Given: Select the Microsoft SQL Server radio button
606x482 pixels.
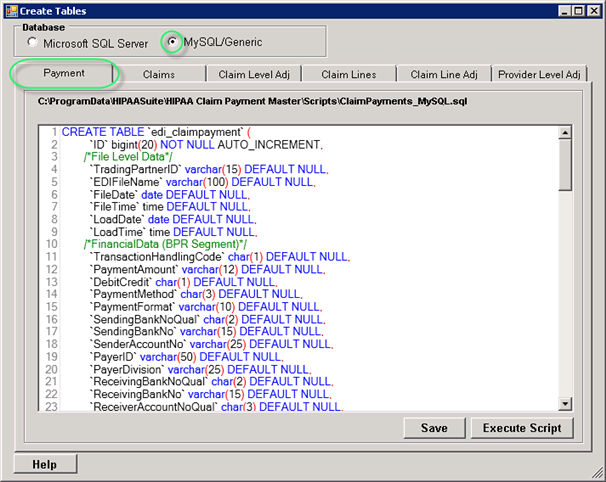Looking at the screenshot, I should click(x=33, y=43).
